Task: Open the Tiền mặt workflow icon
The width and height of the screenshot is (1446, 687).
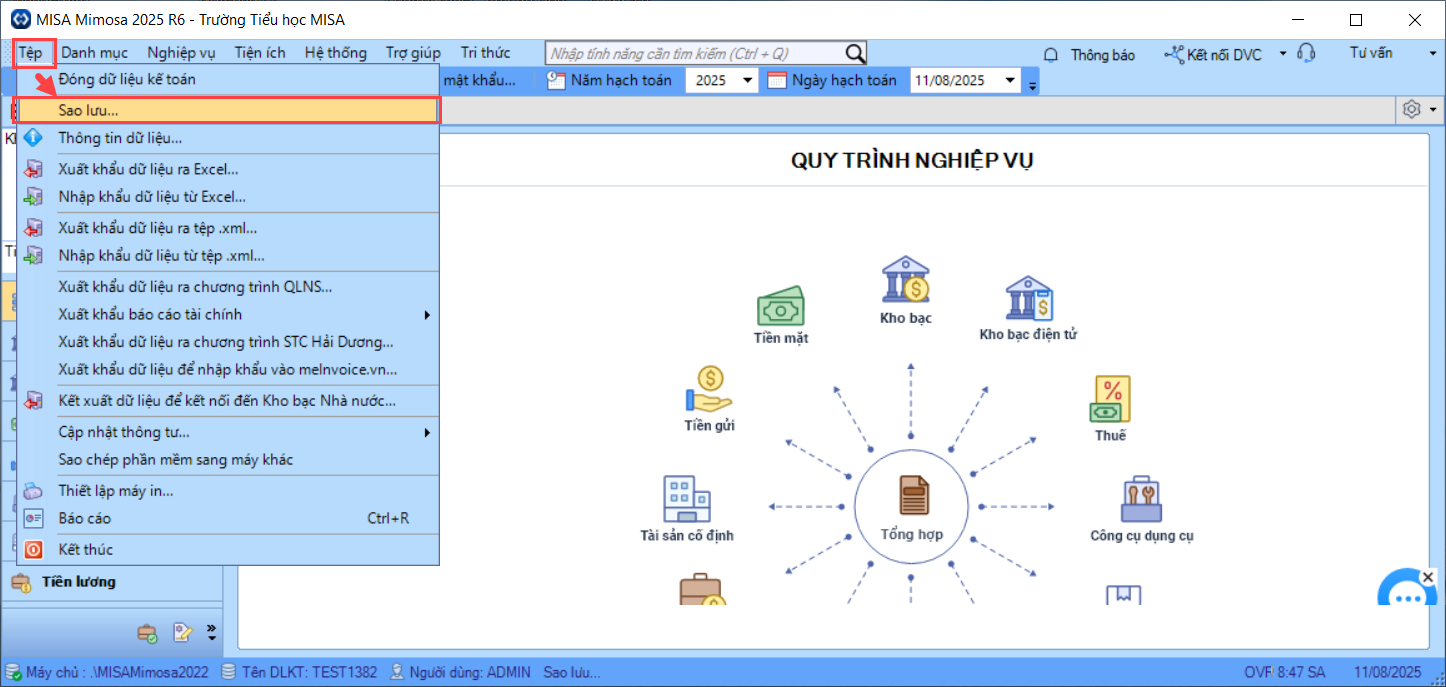Action: pos(781,307)
